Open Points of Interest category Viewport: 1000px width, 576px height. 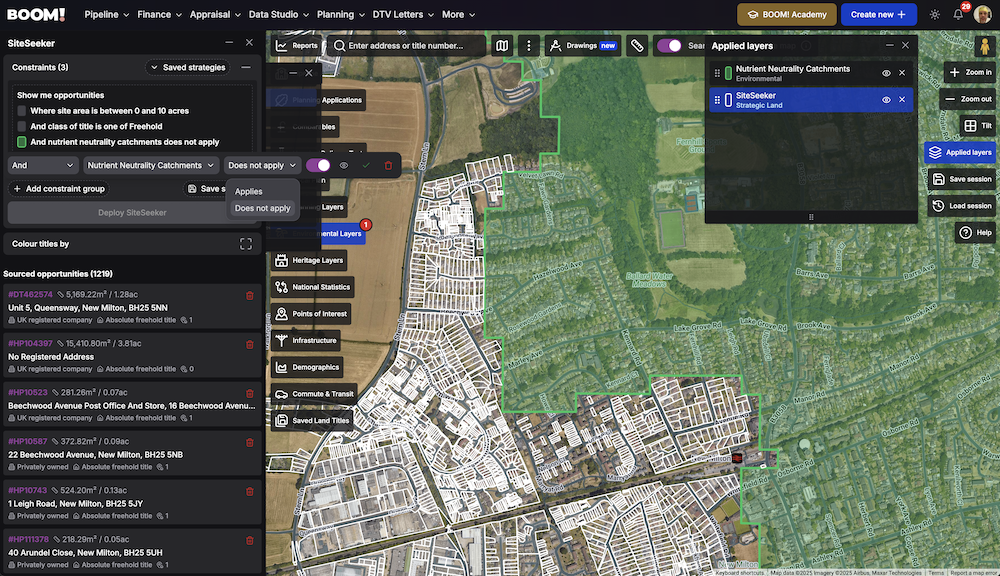(312, 314)
